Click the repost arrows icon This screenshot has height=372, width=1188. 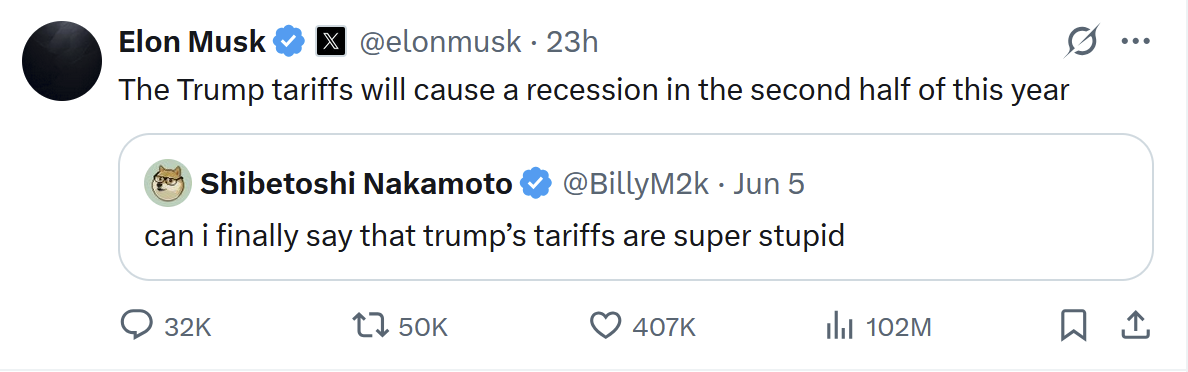tap(371, 326)
